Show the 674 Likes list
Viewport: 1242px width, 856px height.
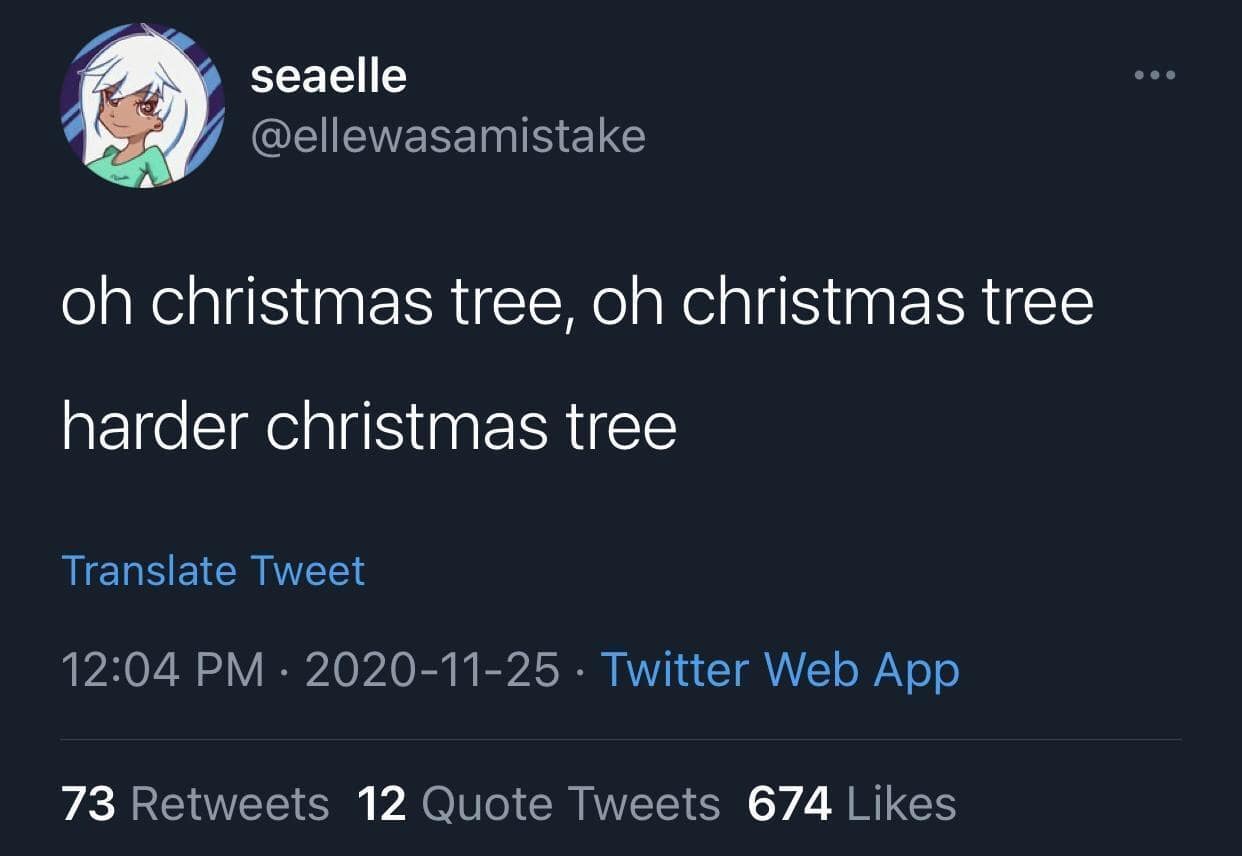pyautogui.click(x=851, y=803)
